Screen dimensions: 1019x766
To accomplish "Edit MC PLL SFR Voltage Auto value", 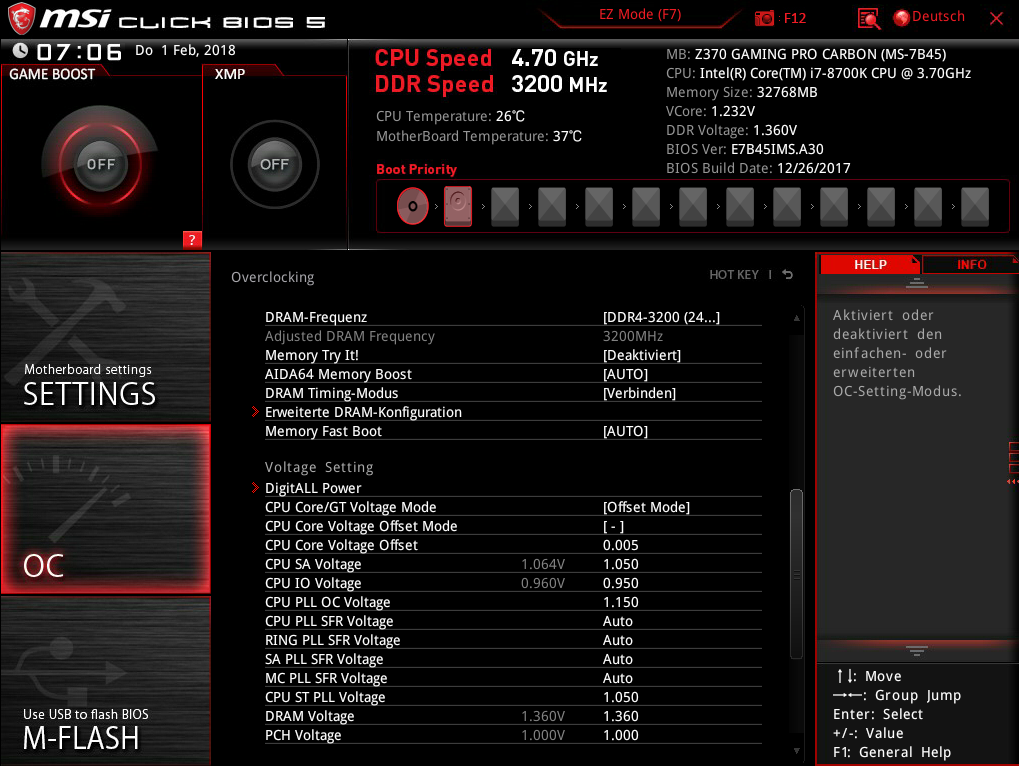I will coord(617,678).
